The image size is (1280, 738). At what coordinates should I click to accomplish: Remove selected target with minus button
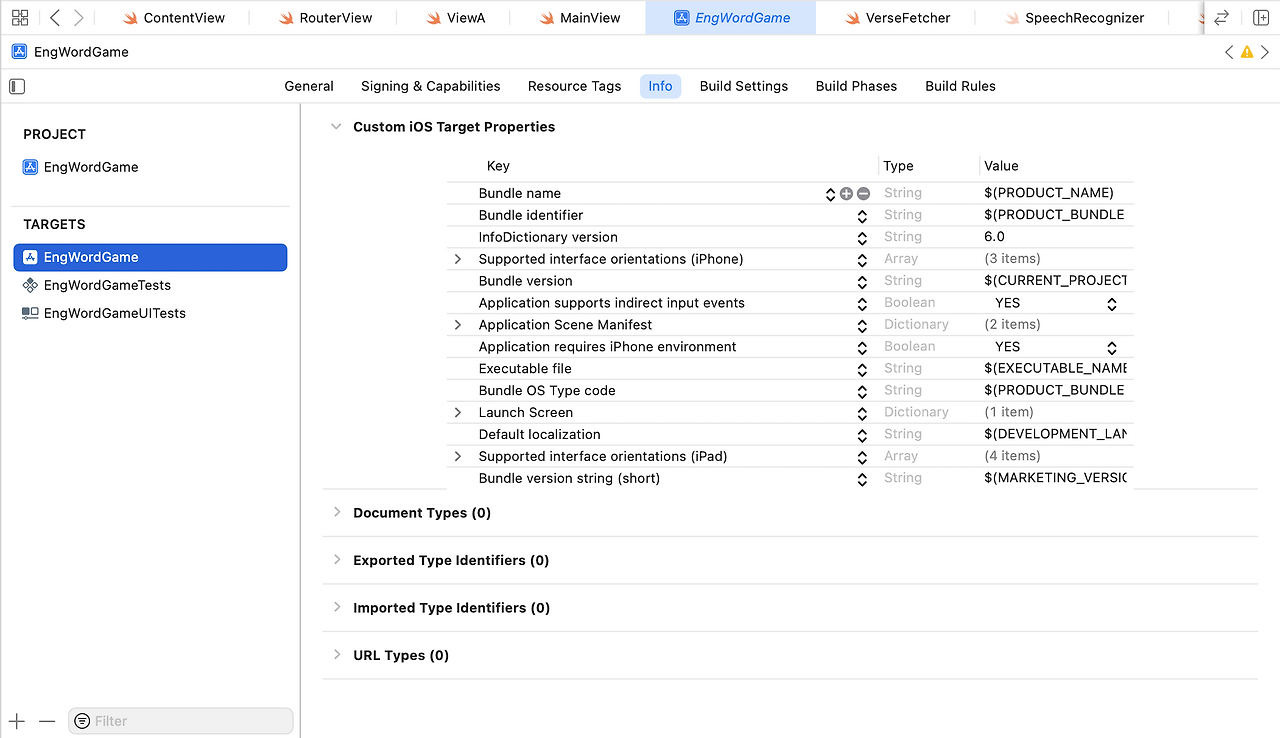(x=47, y=721)
